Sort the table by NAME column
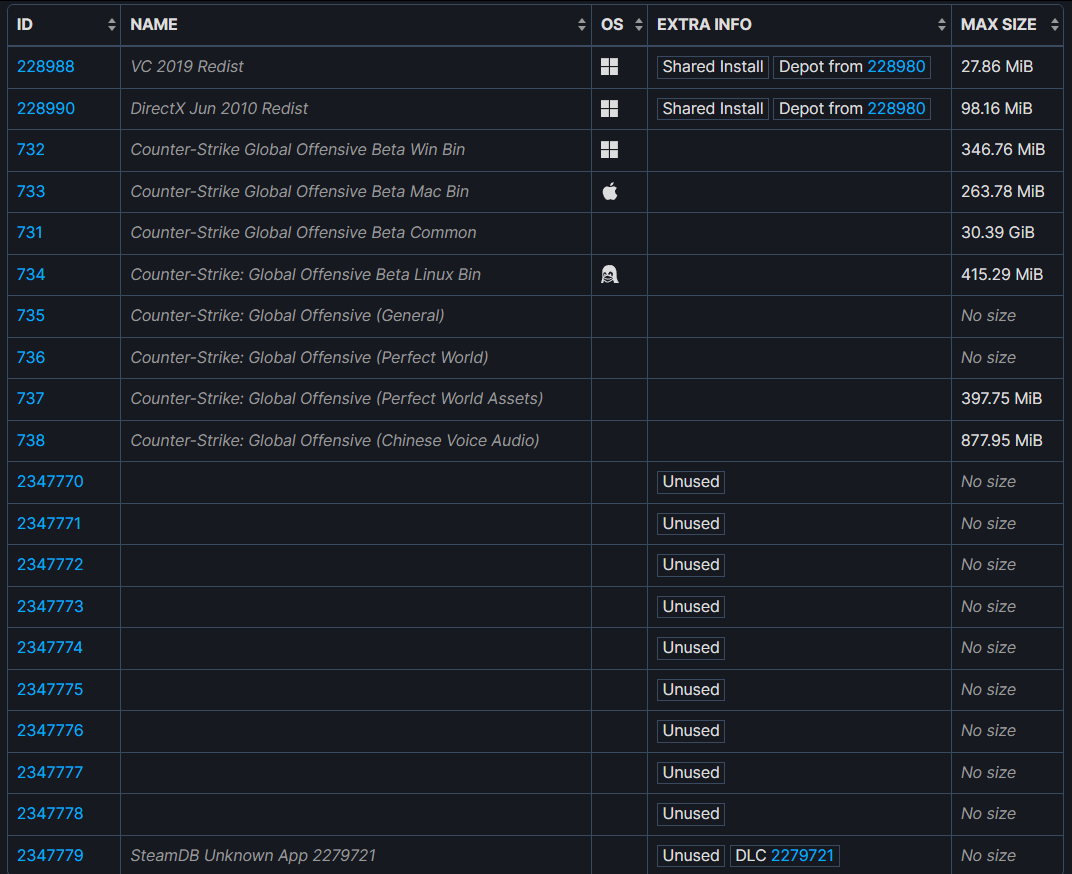1072x874 pixels. pyautogui.click(x=356, y=25)
